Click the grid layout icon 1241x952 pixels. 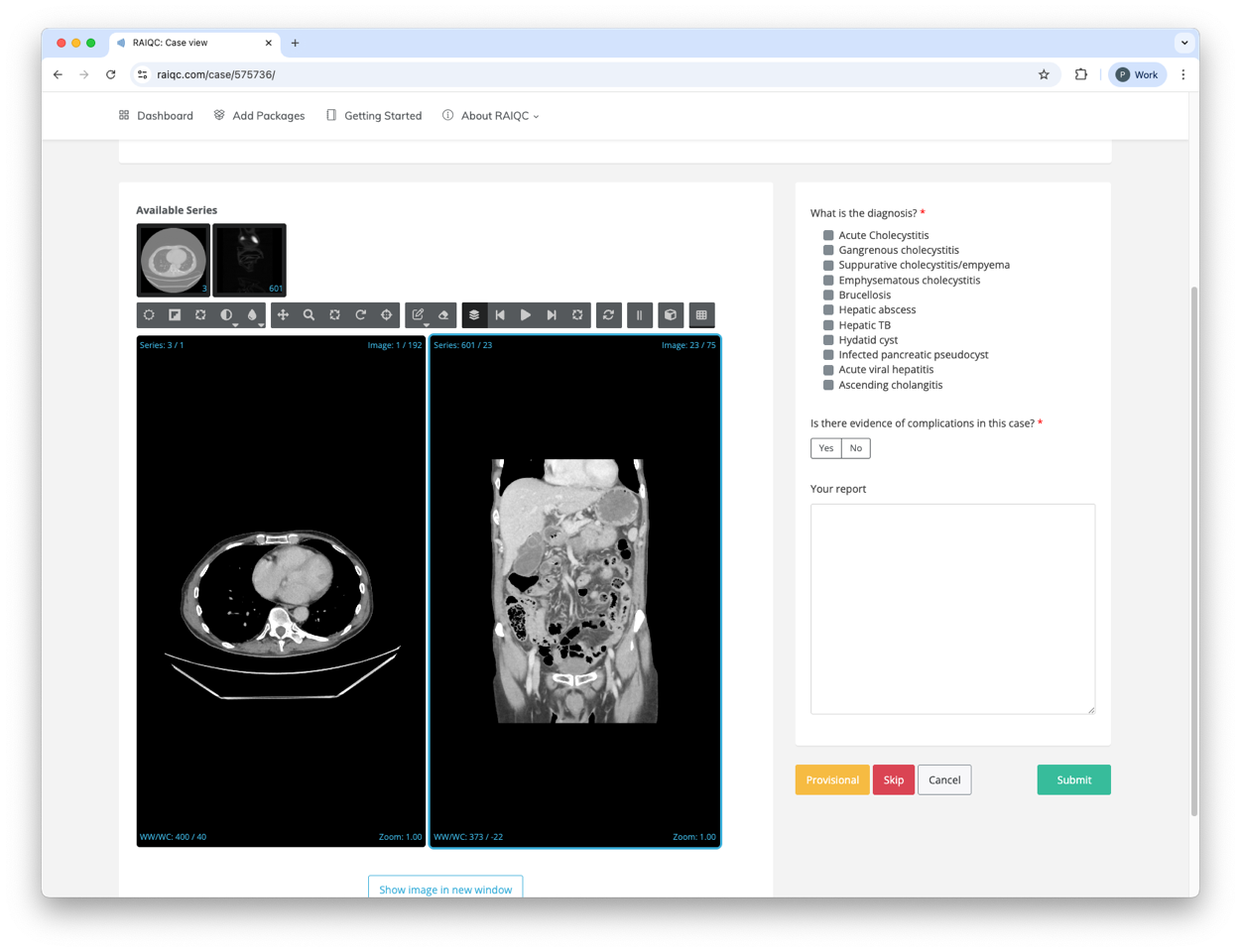pyautogui.click(x=701, y=315)
